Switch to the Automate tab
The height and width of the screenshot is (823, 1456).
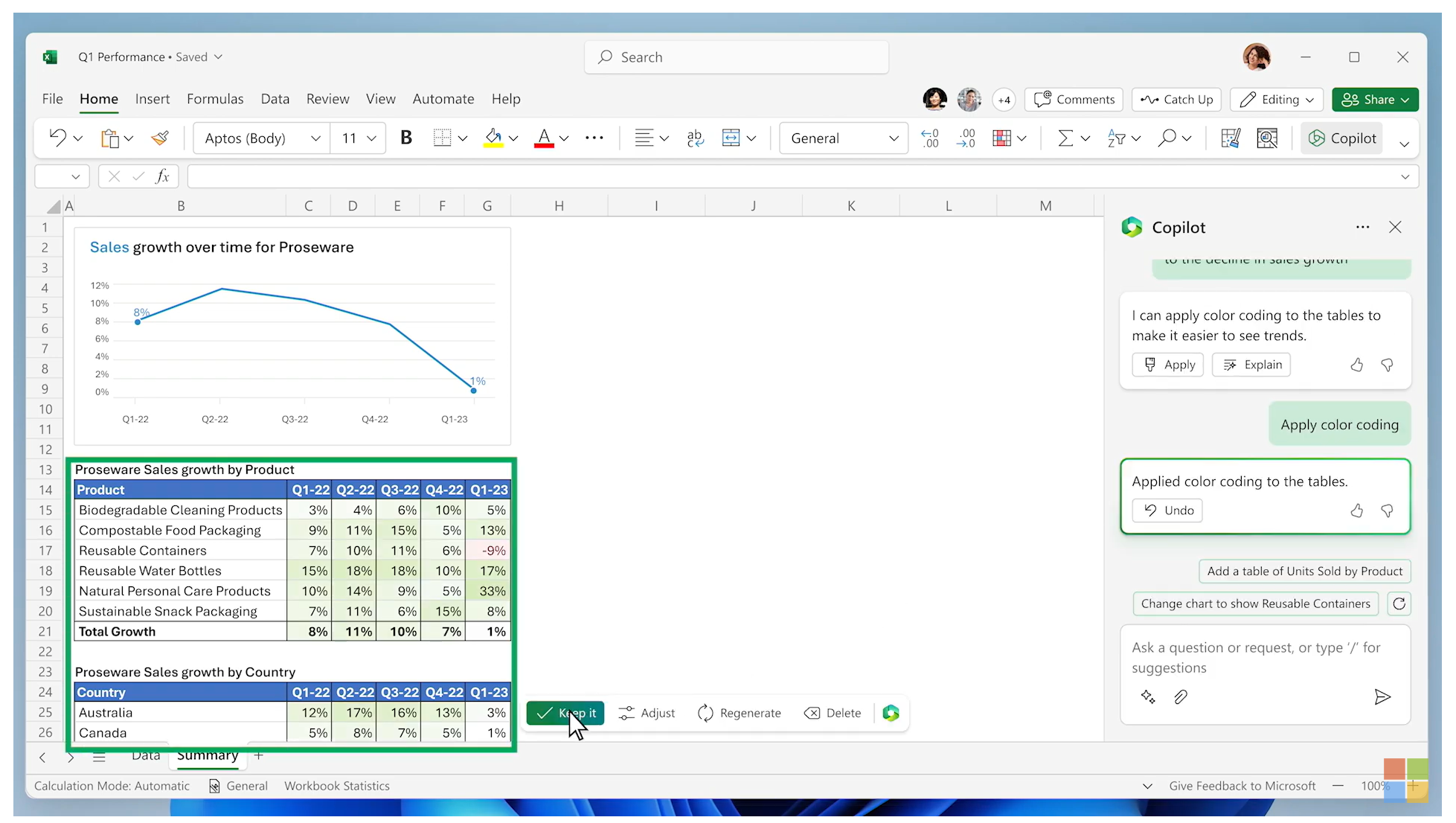(443, 99)
